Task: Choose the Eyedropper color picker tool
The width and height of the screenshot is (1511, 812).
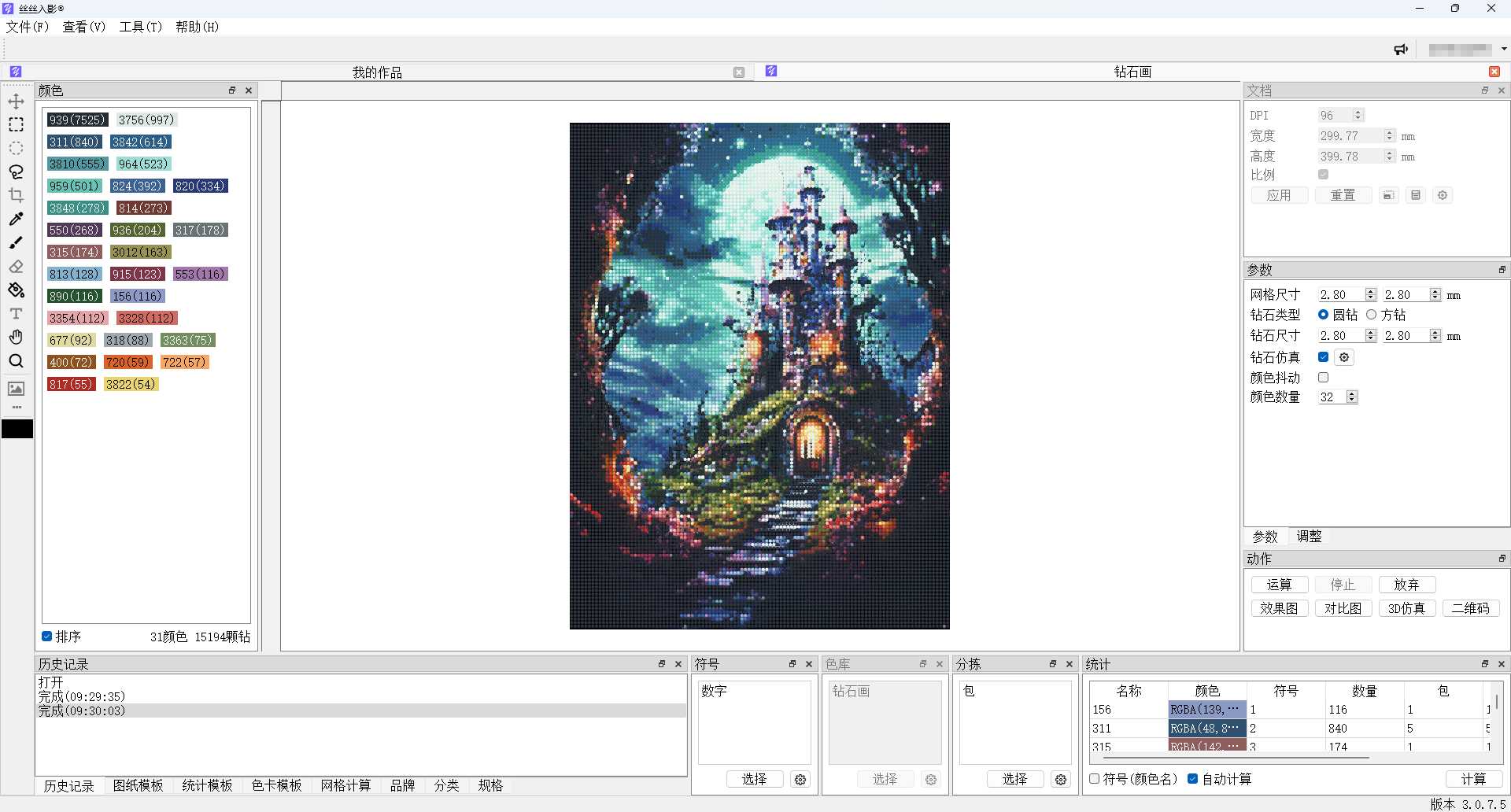Action: coord(16,219)
